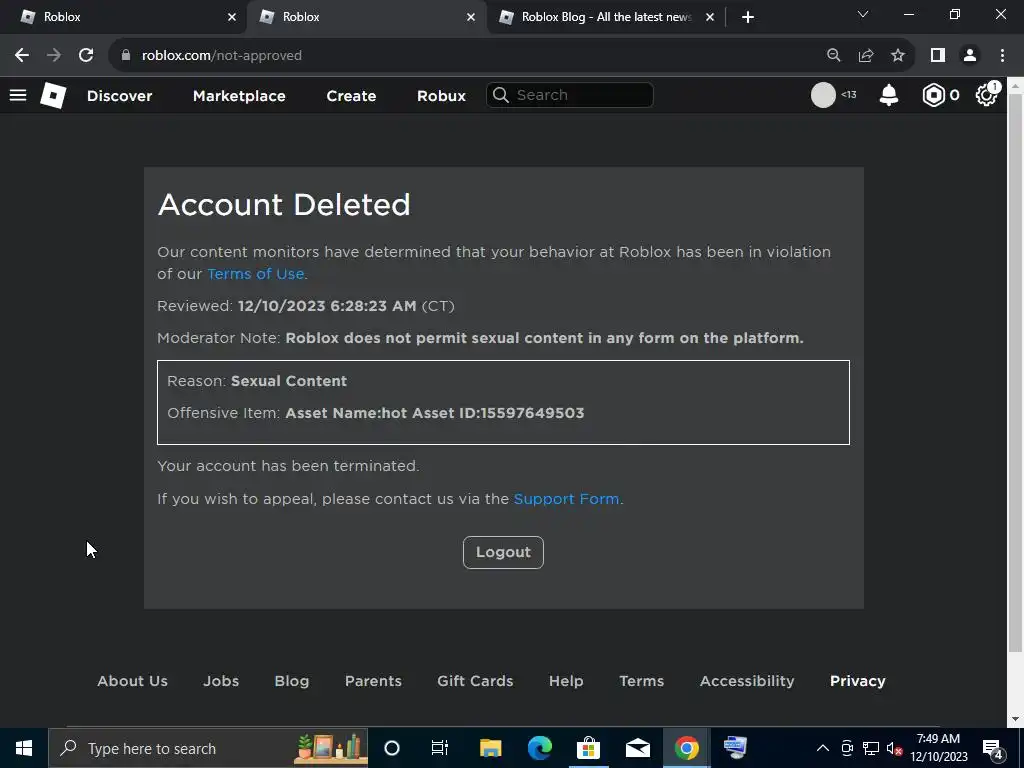Close the active Roblox tab
The width and height of the screenshot is (1024, 768).
click(x=471, y=17)
